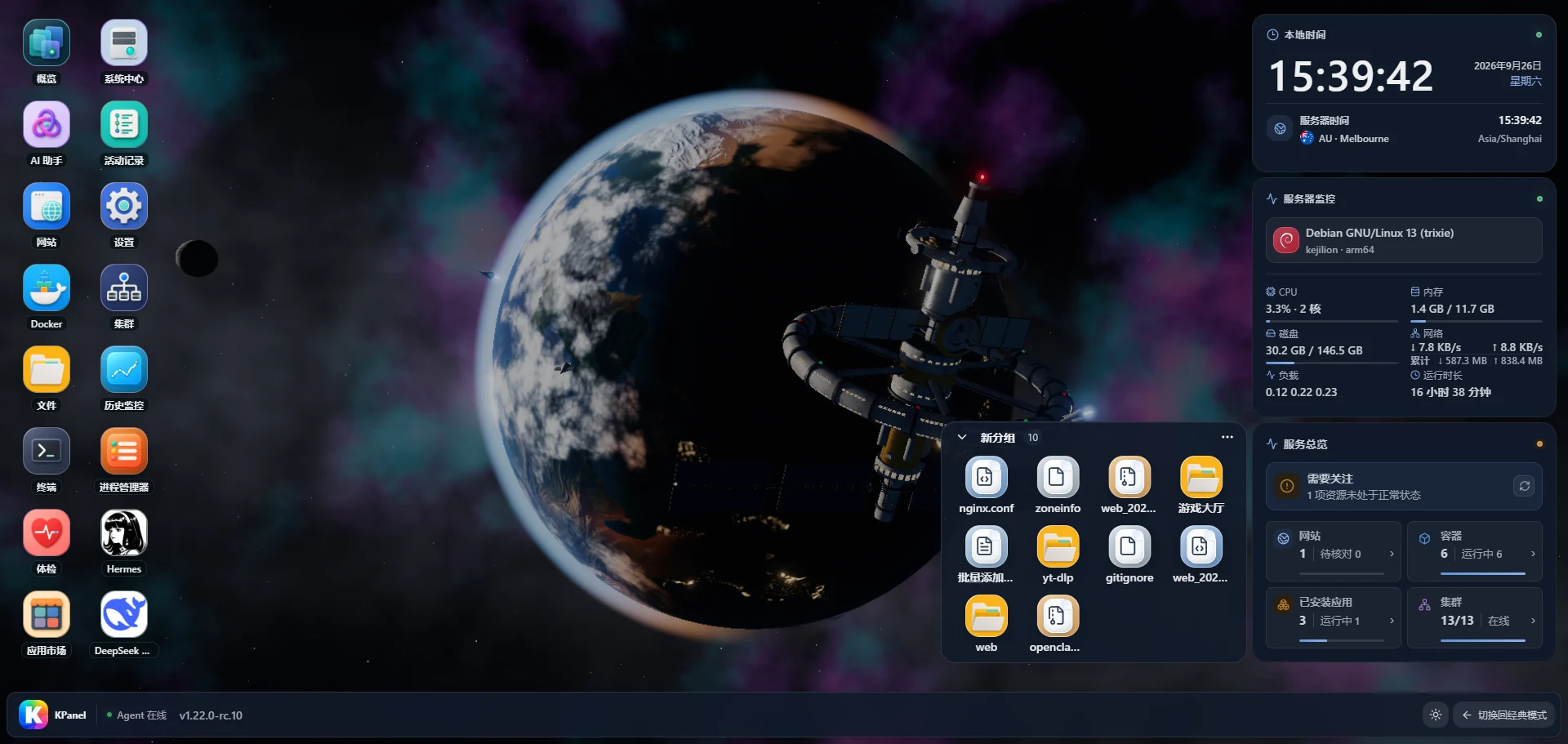This screenshot has height=744, width=1568.
Task: Click the 30.2 GB / 146.5 GB disk usage bar
Action: [1332, 363]
